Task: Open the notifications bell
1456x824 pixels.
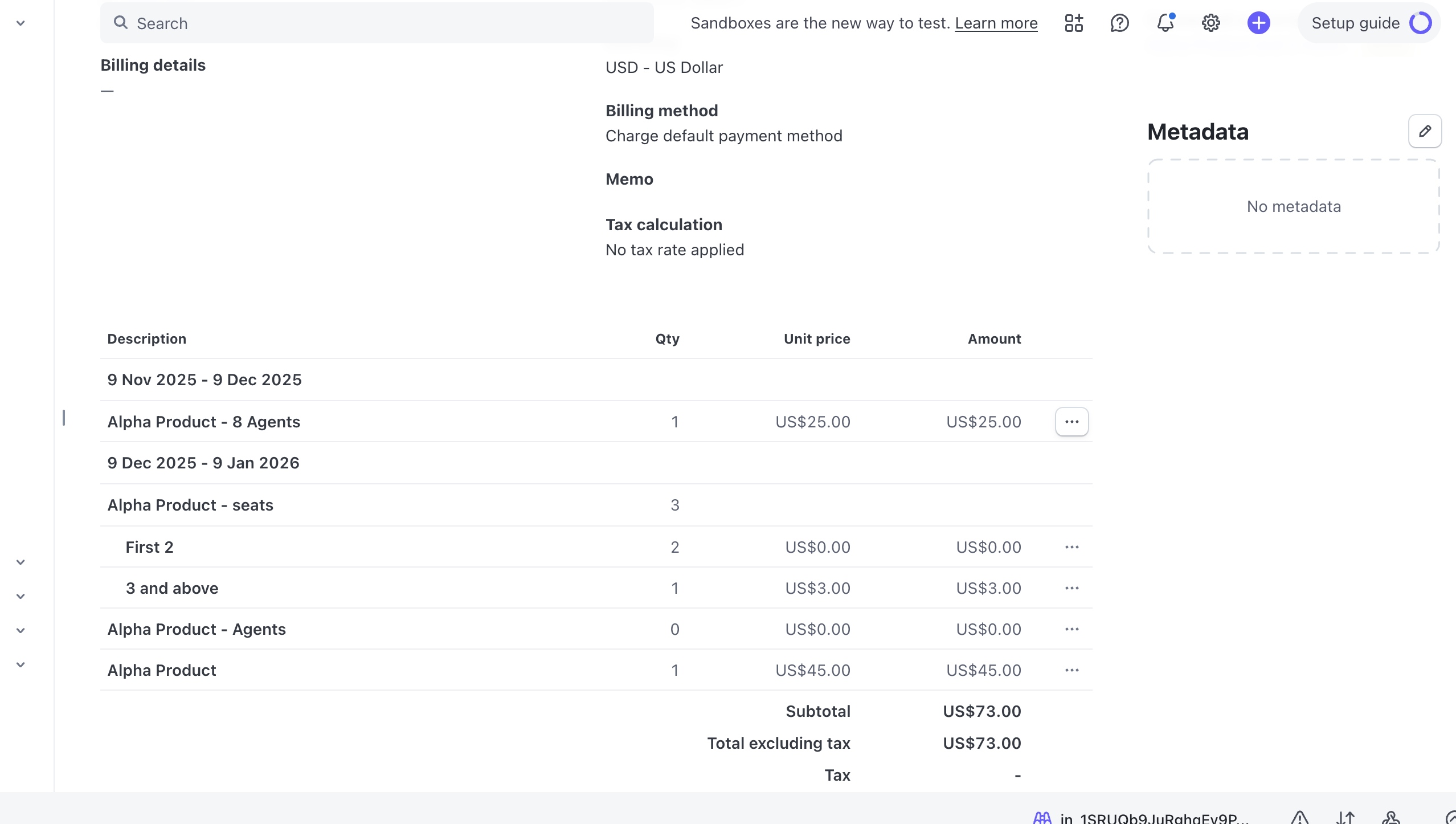Action: coord(1165,23)
